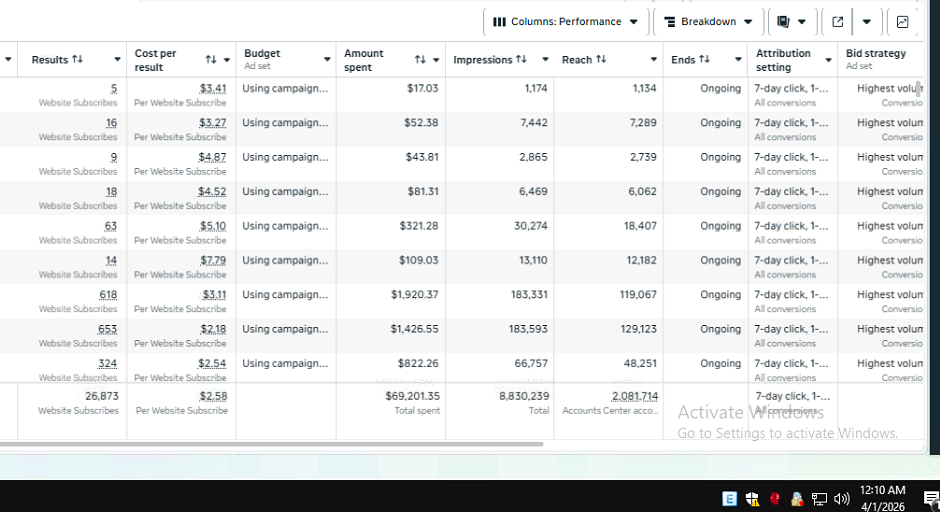Click the 2,081,714 total reach link
Viewport: 940px width, 512px height.
click(x=634, y=396)
